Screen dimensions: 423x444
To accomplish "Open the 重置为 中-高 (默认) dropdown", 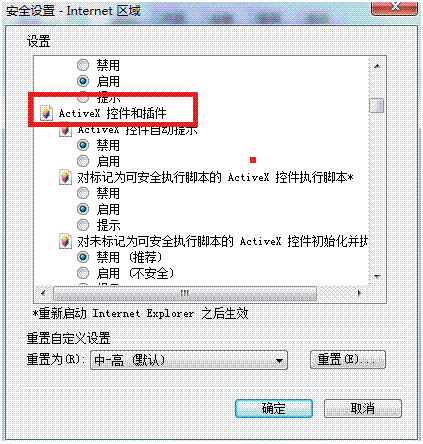I will pos(189,360).
